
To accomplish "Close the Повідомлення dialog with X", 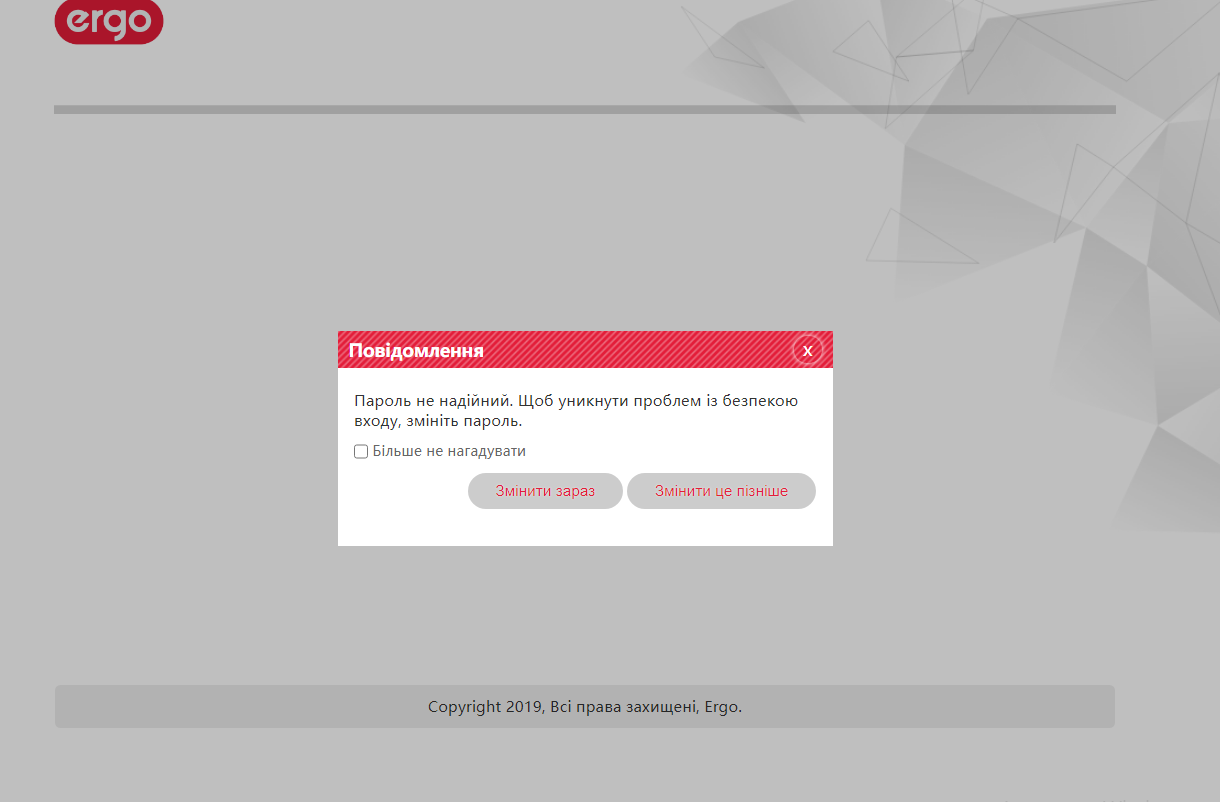I will [x=807, y=350].
